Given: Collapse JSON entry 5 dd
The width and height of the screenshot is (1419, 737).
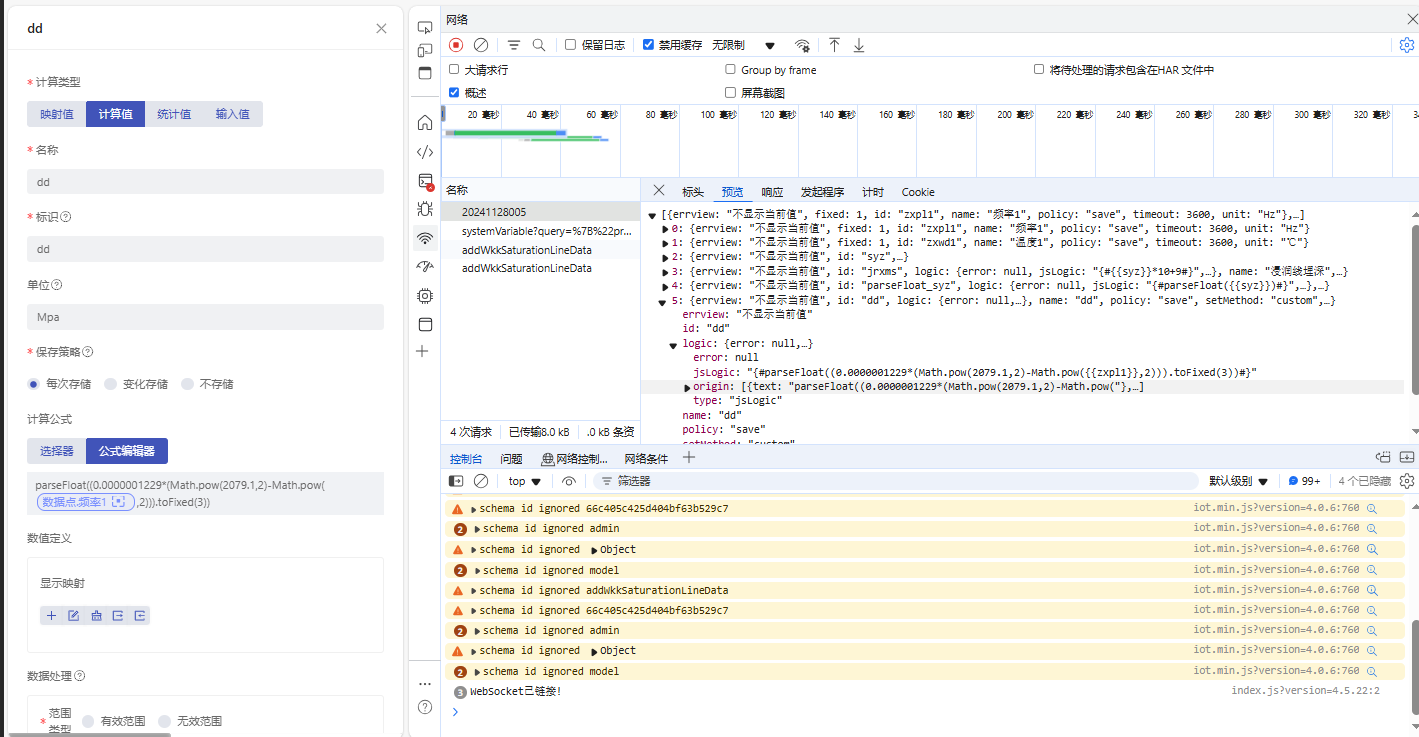Looking at the screenshot, I should click(x=663, y=300).
